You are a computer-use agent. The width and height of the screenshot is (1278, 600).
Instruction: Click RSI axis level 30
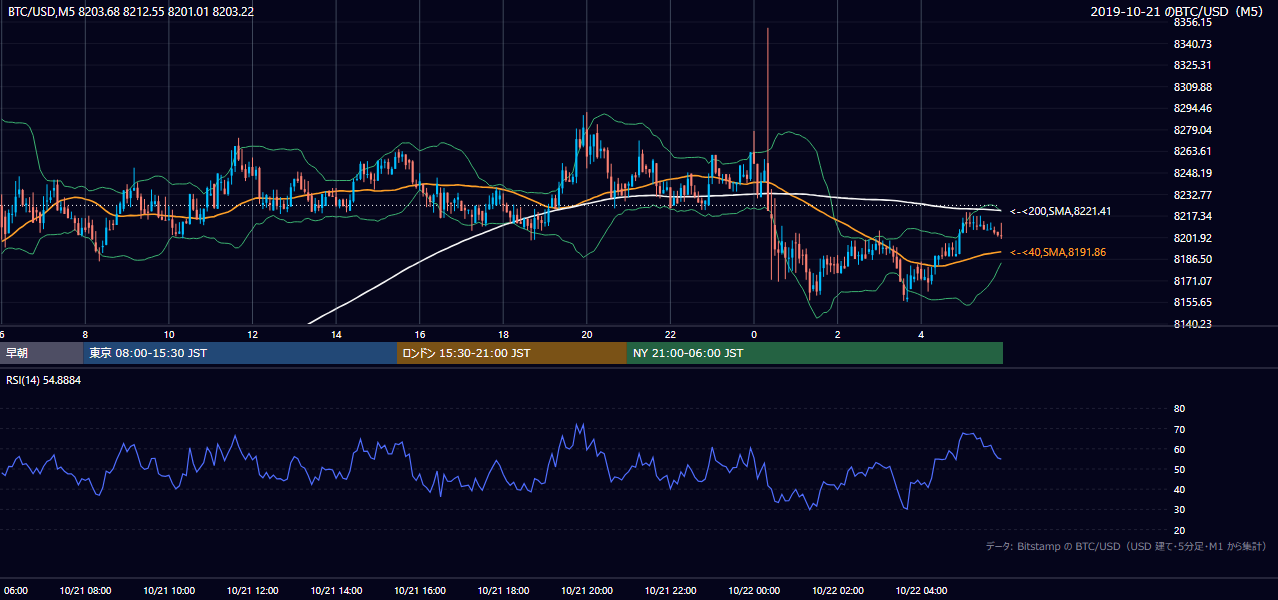pos(1179,510)
